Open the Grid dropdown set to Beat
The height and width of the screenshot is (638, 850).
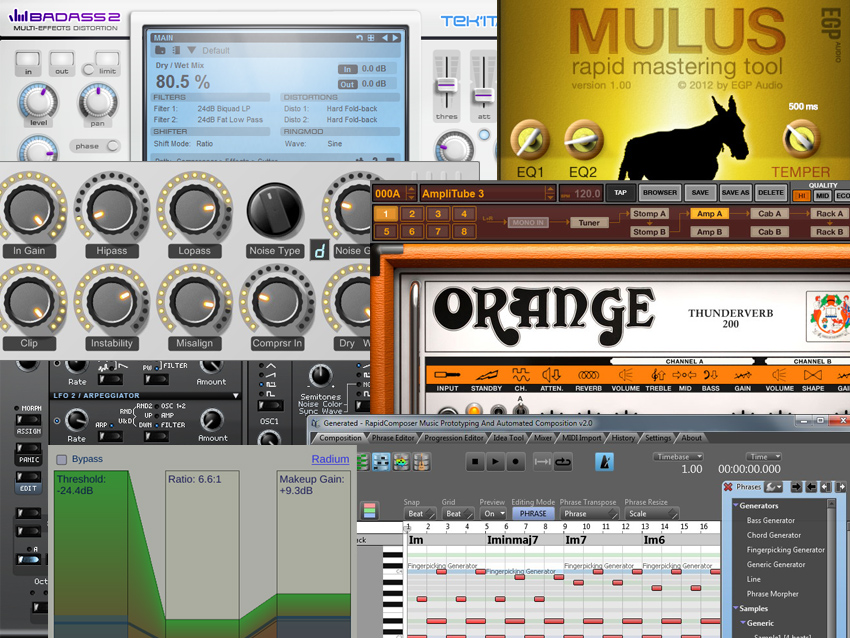pos(459,514)
